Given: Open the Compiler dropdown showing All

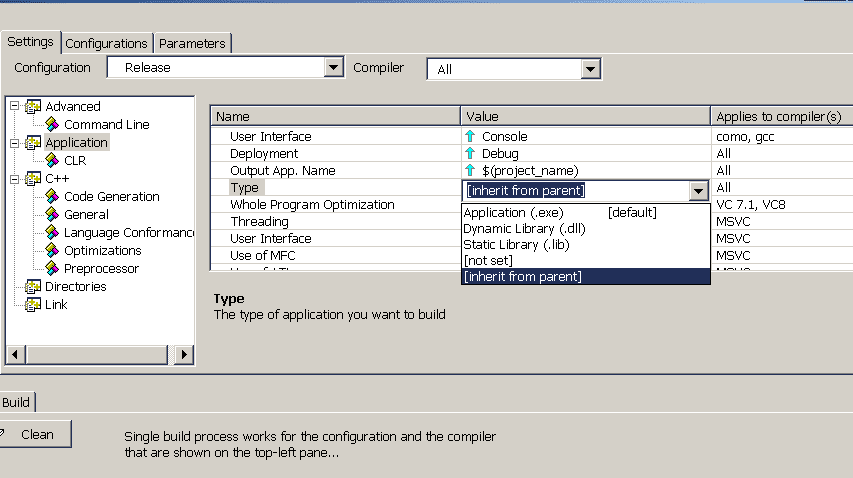Looking at the screenshot, I should coord(590,69).
